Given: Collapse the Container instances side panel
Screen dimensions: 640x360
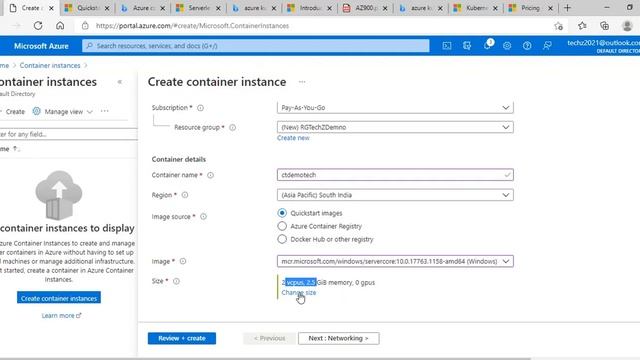Looking at the screenshot, I should pos(120,82).
